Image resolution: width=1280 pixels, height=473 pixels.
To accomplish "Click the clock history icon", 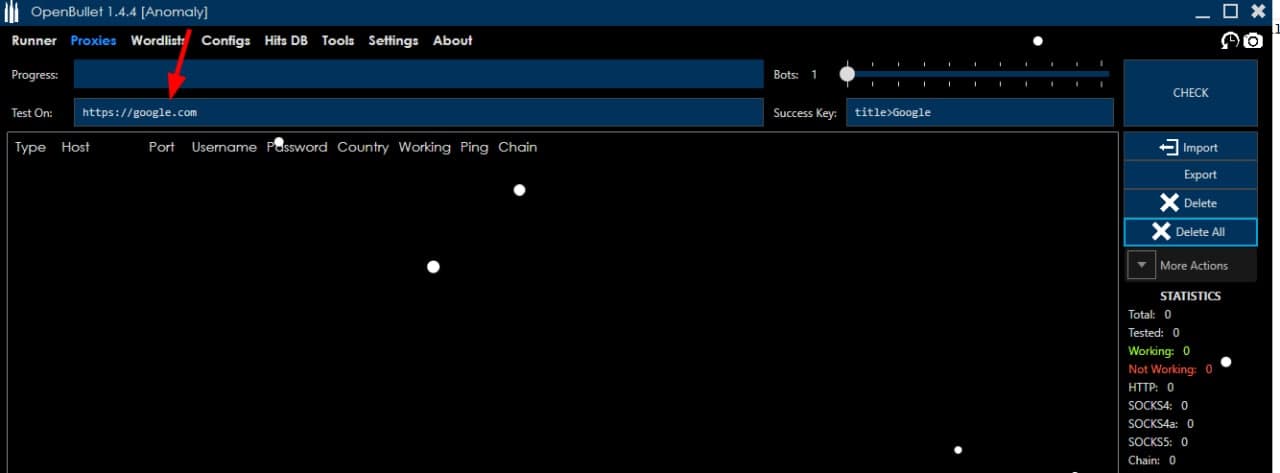I will coord(1230,41).
